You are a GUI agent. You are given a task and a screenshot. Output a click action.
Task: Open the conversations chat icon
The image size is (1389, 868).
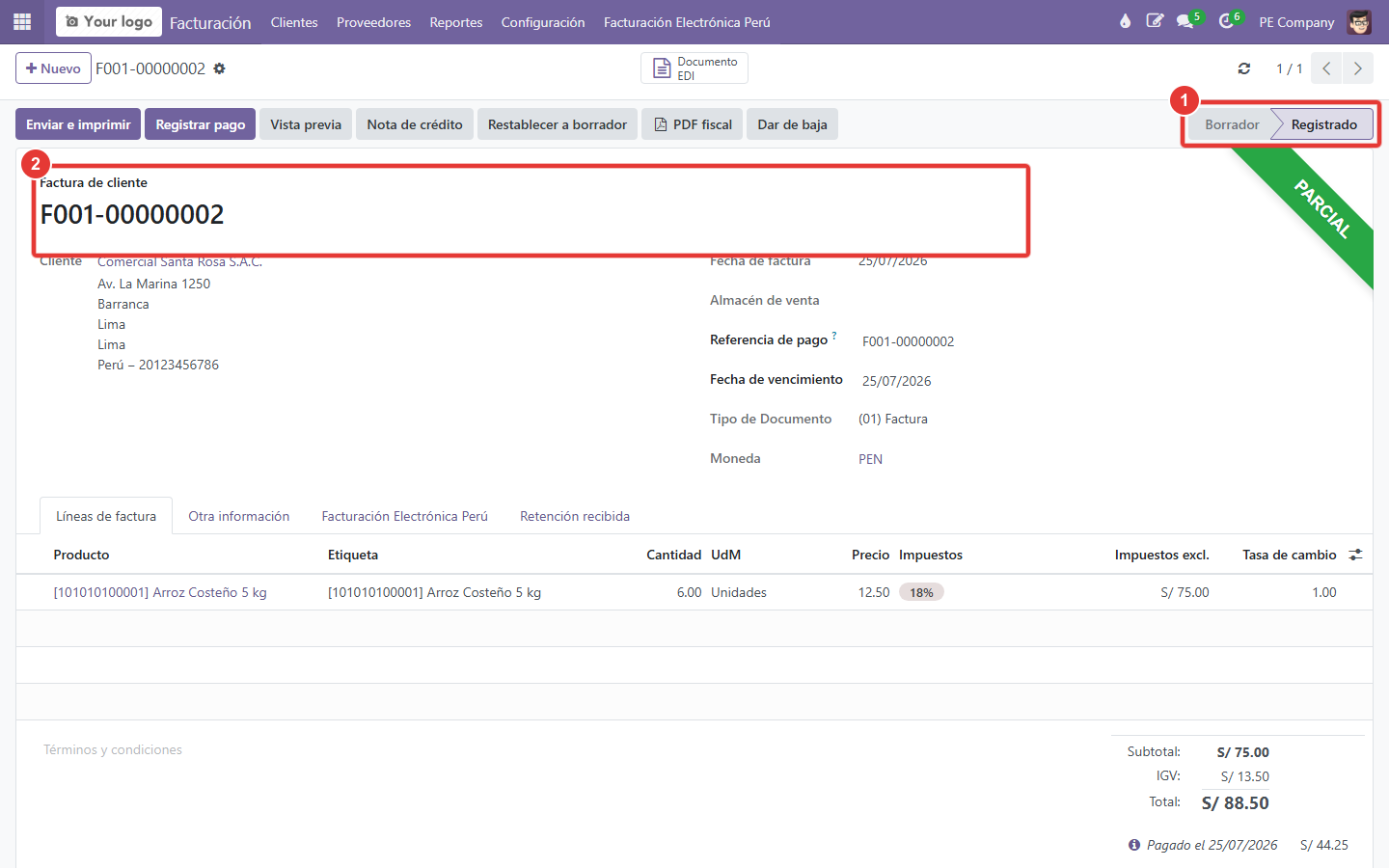(x=1185, y=21)
